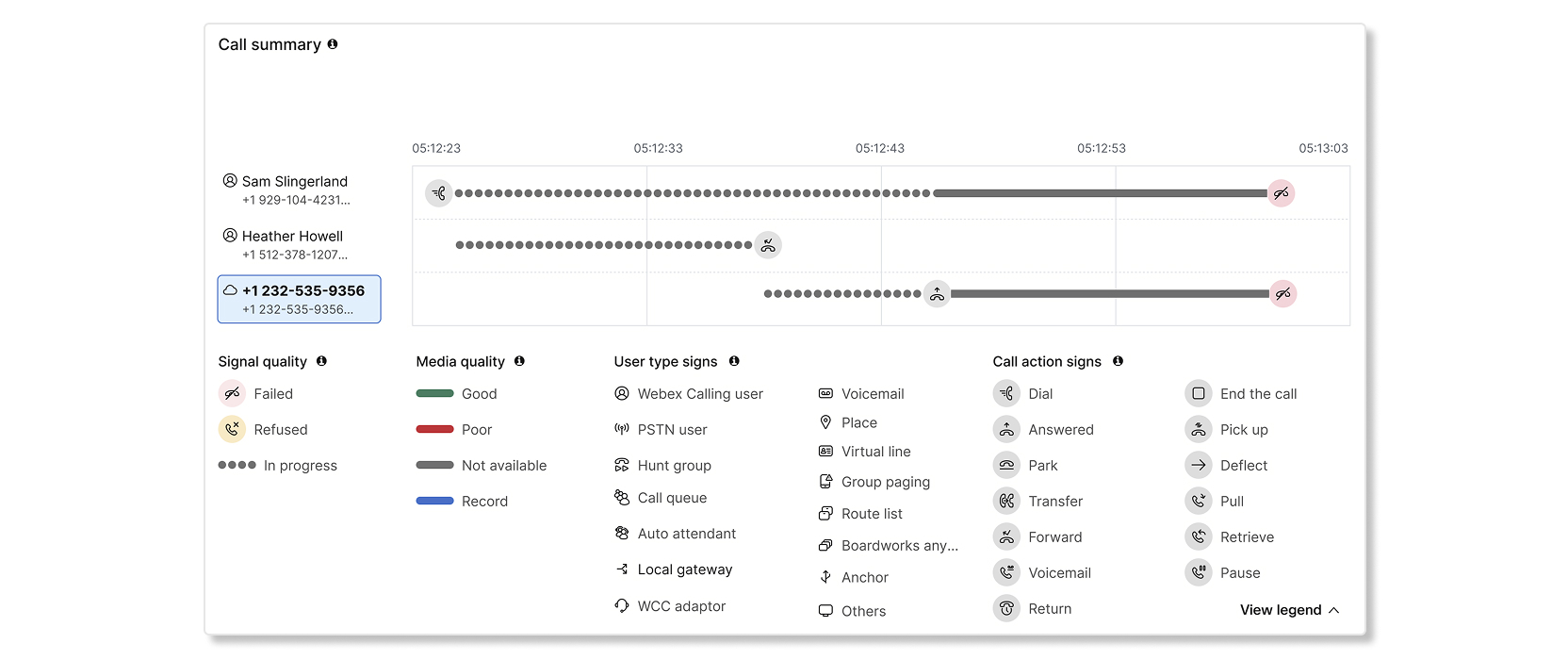Click the User type signs info icon
1568x660 pixels.
click(734, 361)
